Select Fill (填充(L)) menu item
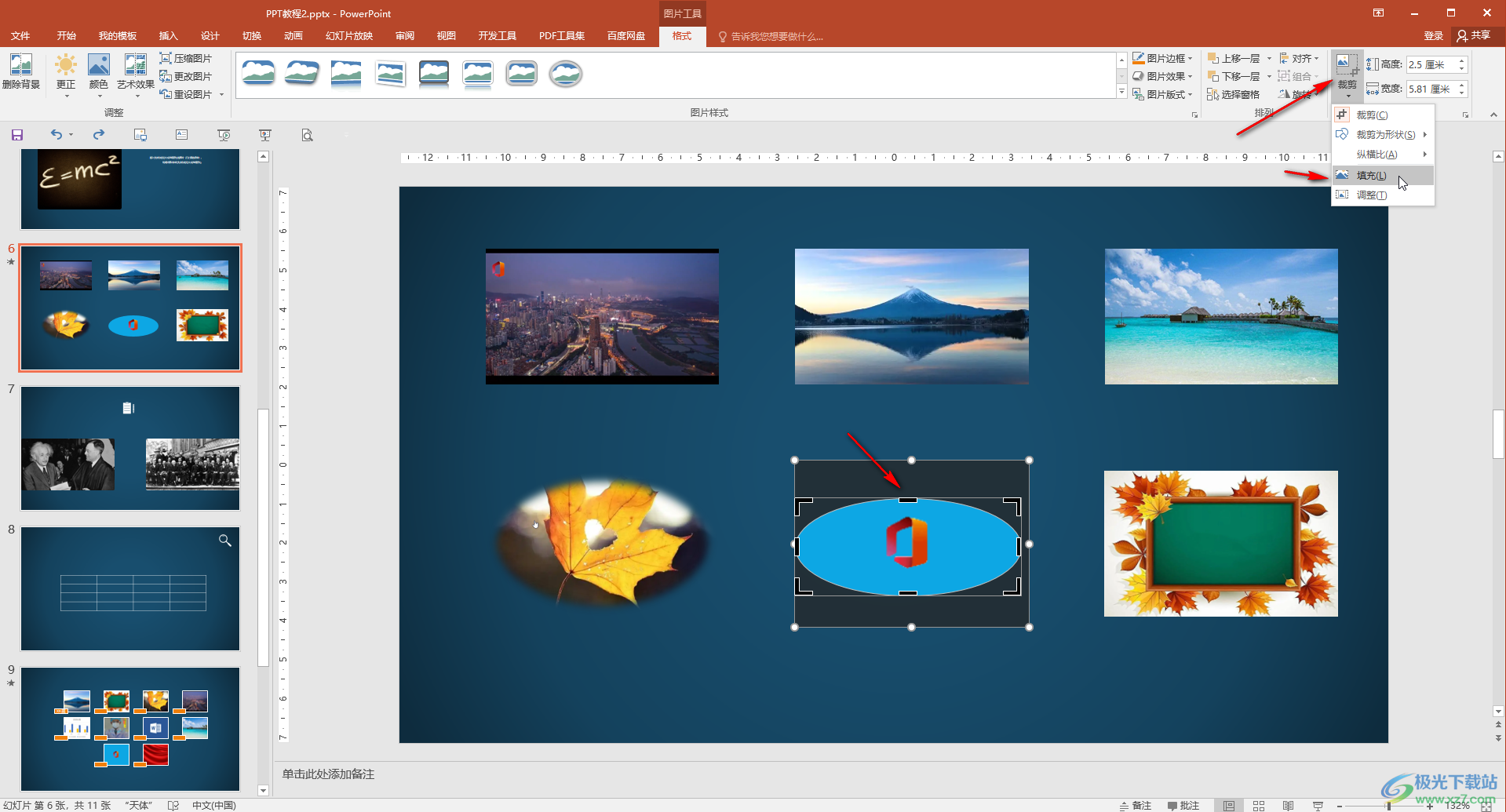The height and width of the screenshot is (812, 1506). [1383, 175]
